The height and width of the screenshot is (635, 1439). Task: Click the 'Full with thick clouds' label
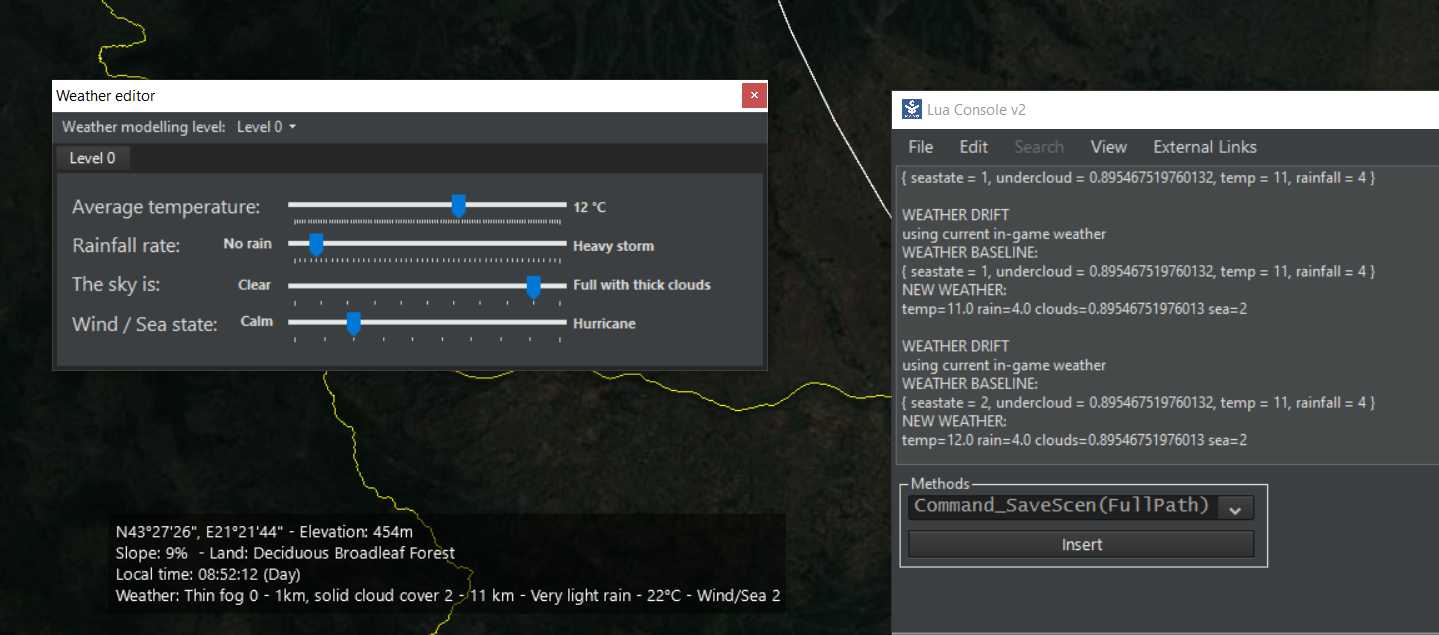click(642, 285)
